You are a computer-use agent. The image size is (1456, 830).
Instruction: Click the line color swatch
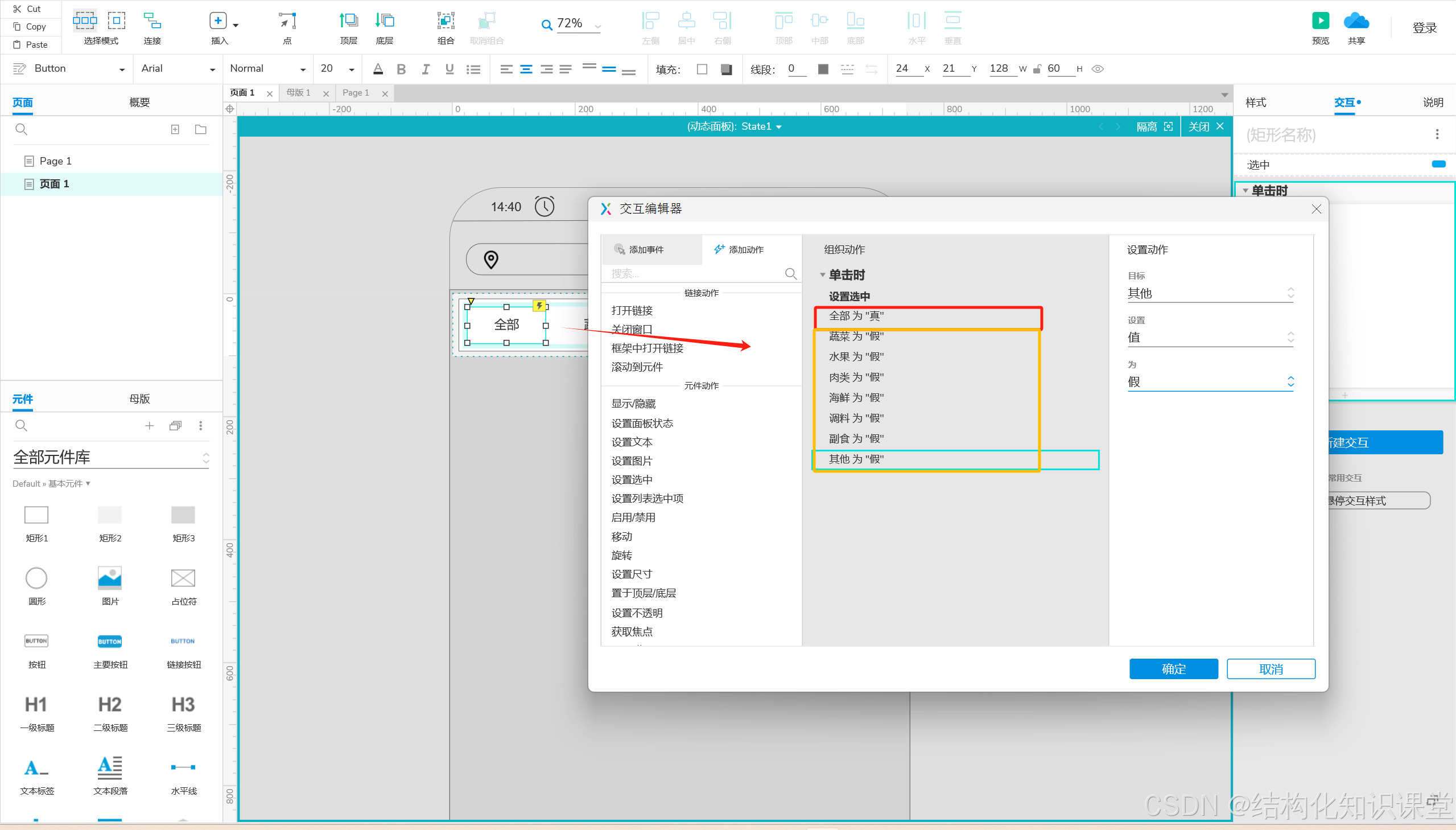coord(823,69)
